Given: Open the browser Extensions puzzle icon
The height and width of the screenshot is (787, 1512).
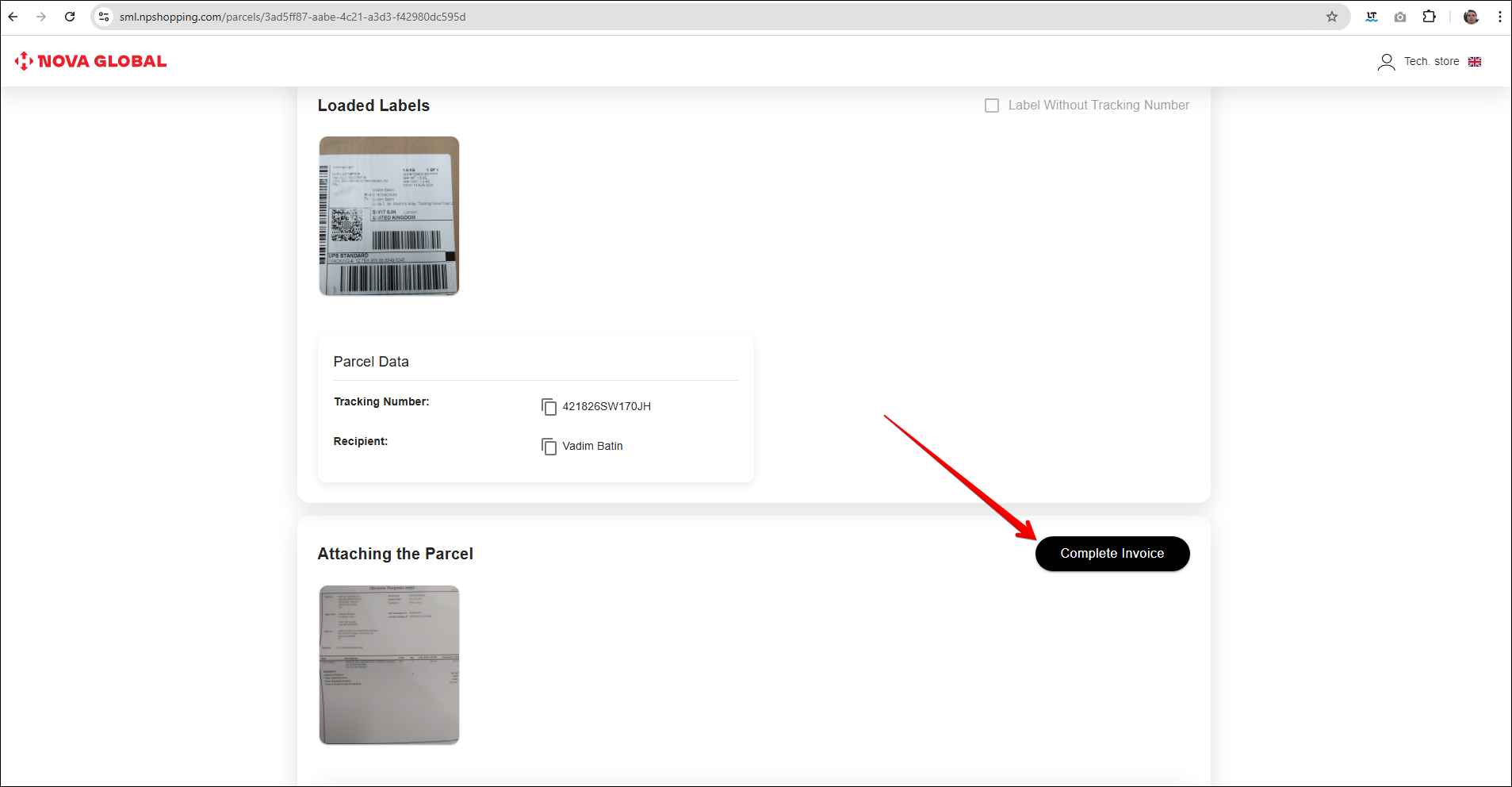Looking at the screenshot, I should pyautogui.click(x=1429, y=17).
